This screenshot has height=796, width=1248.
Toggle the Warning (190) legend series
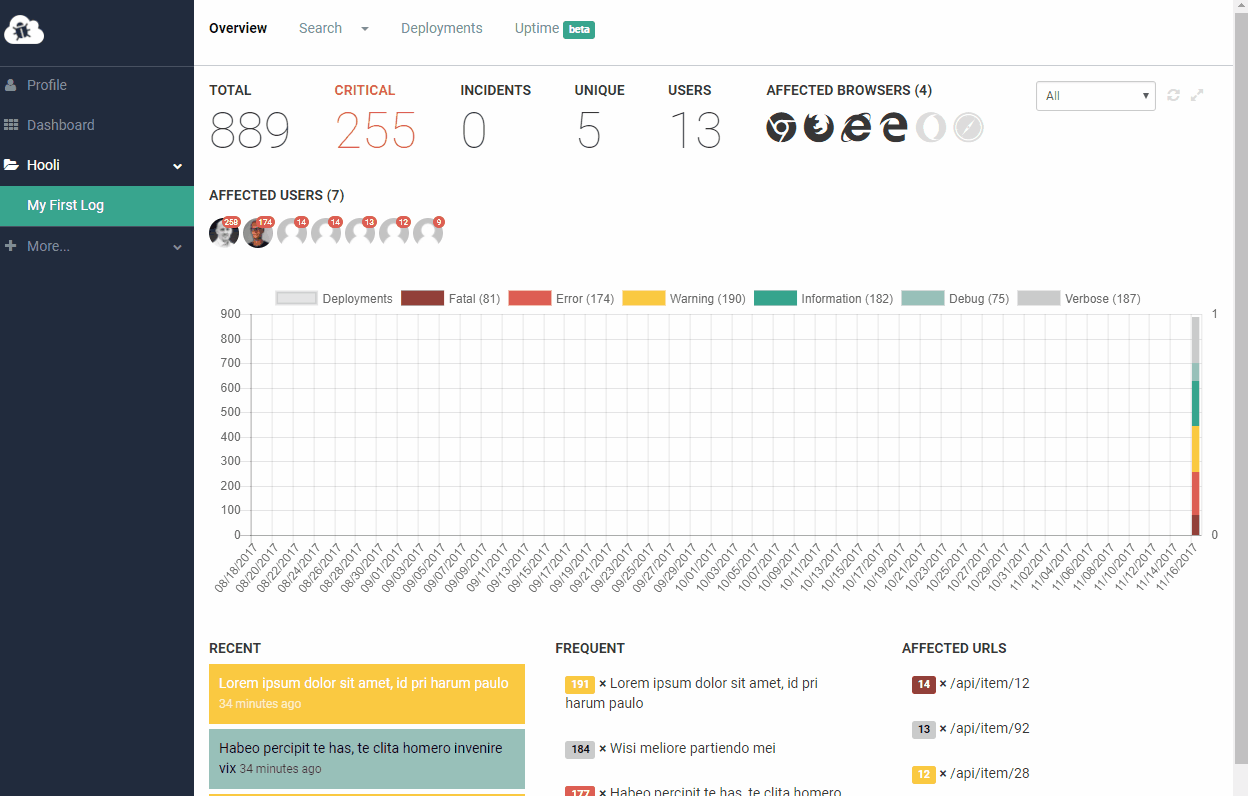click(x=684, y=298)
